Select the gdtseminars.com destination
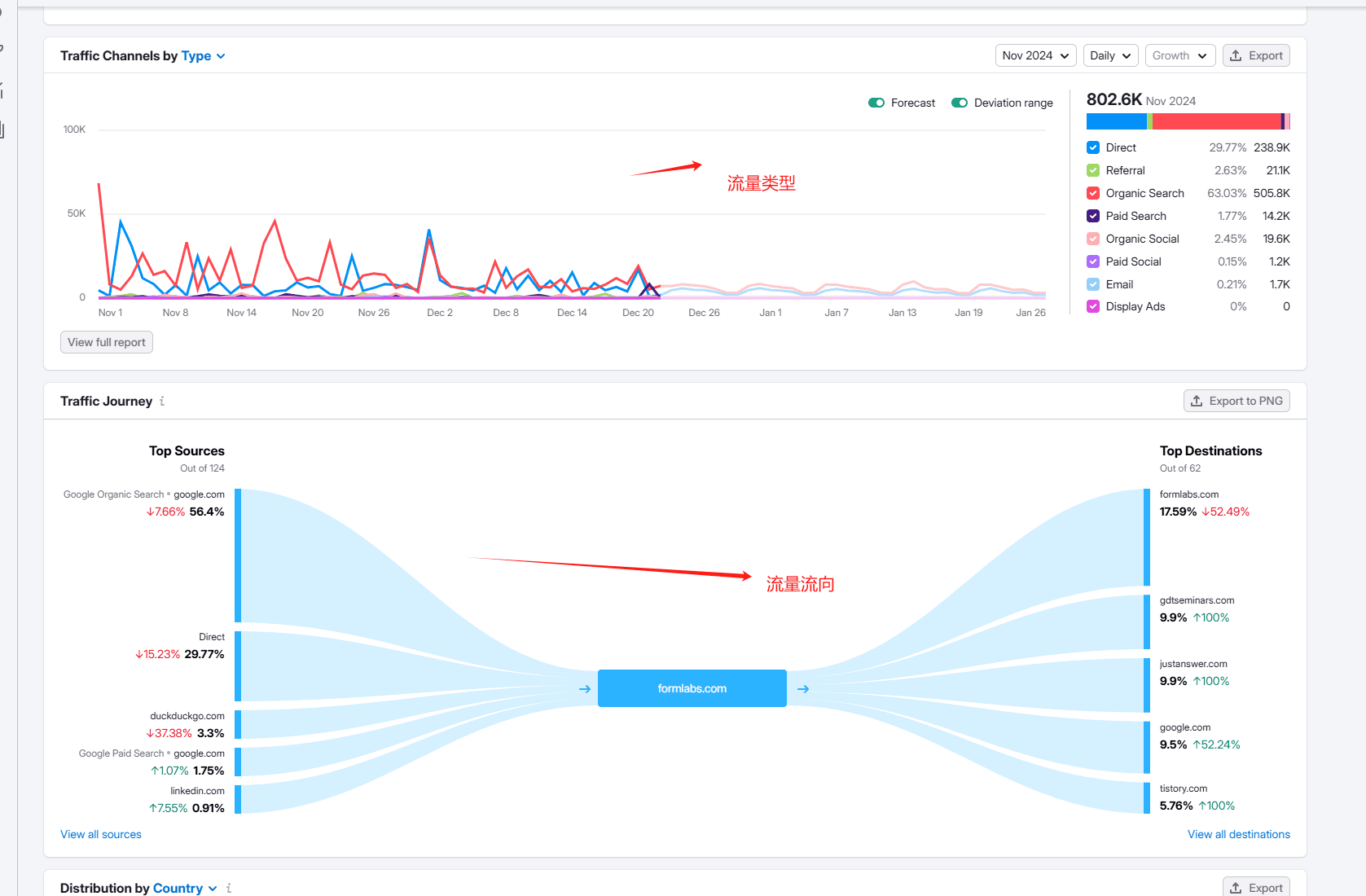 pyautogui.click(x=1197, y=600)
